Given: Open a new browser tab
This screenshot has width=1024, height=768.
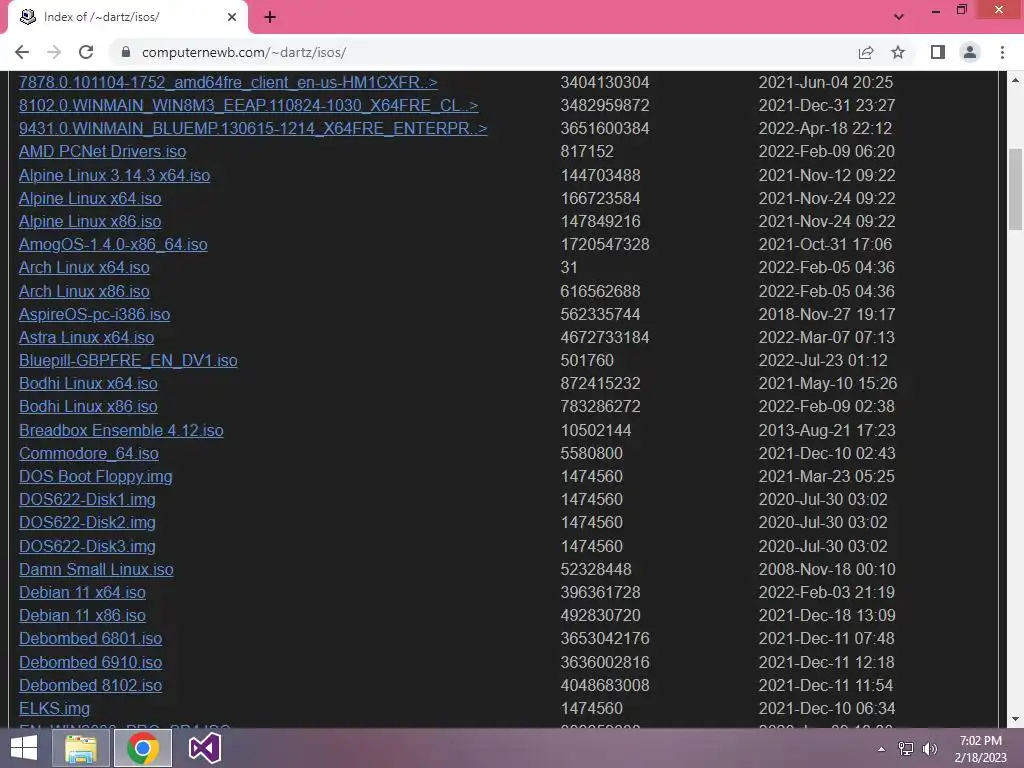Looking at the screenshot, I should (x=270, y=17).
